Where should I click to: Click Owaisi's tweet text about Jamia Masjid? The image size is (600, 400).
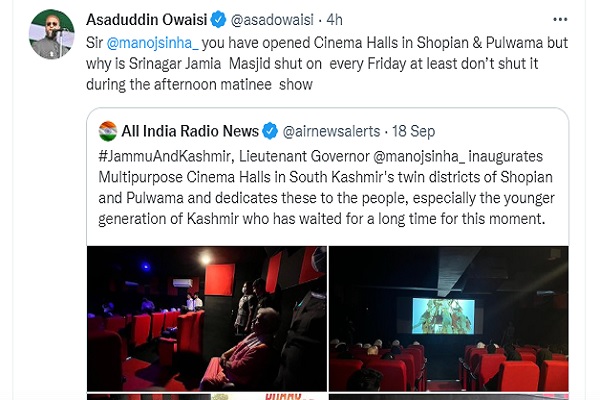tap(327, 64)
